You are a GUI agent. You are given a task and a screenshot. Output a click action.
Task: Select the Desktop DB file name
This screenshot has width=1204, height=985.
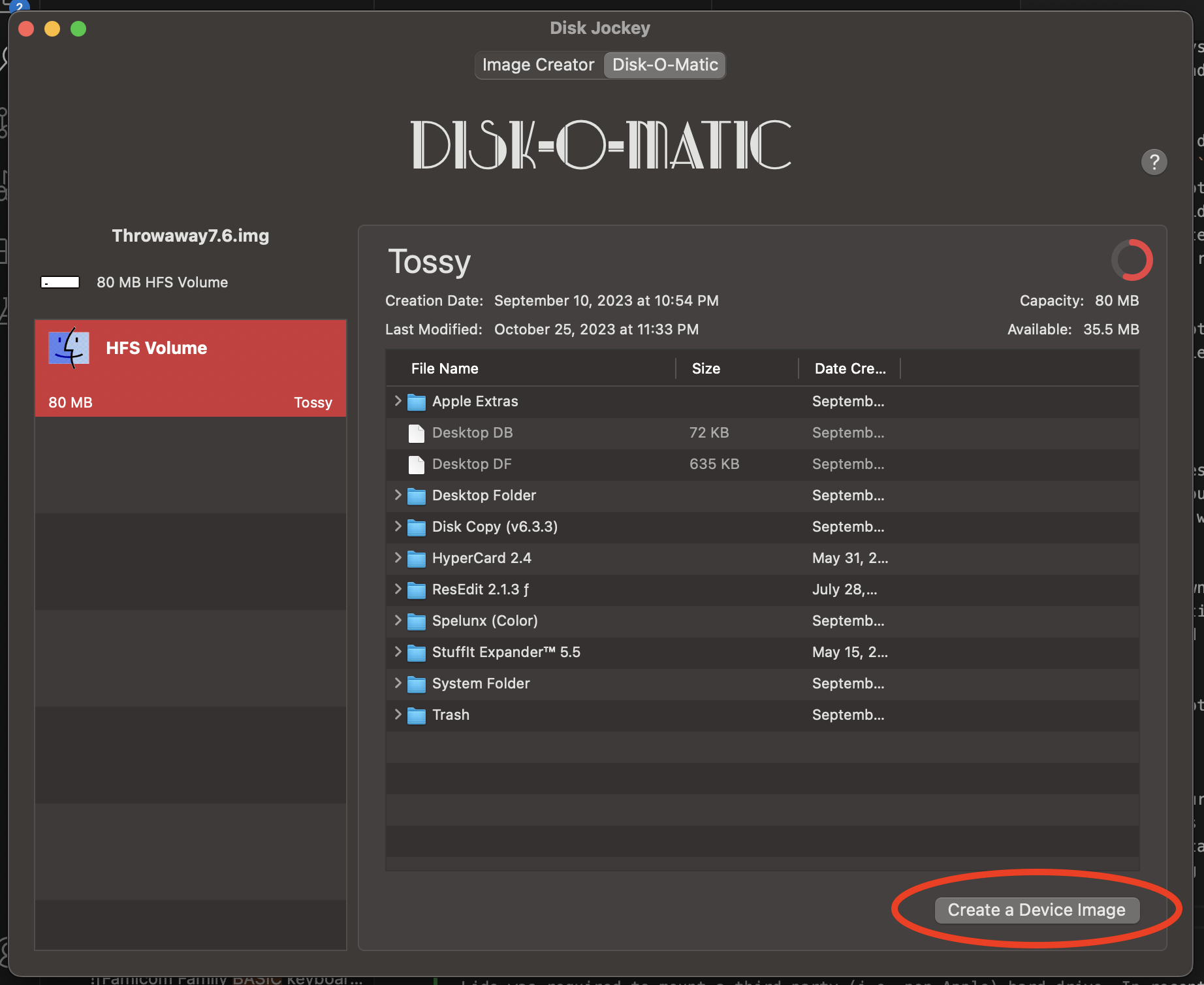pyautogui.click(x=473, y=432)
